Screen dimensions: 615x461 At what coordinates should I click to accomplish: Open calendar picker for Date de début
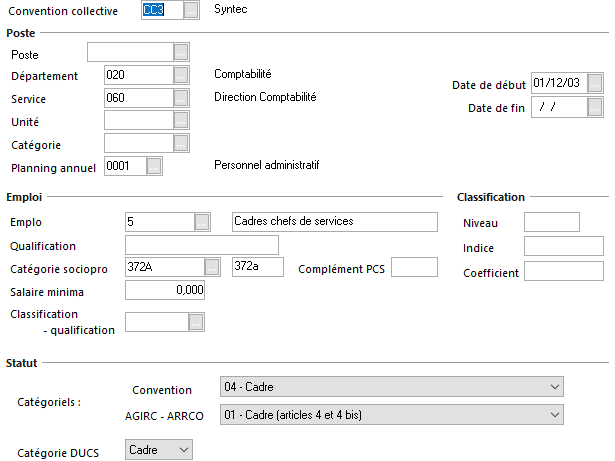tap(596, 84)
